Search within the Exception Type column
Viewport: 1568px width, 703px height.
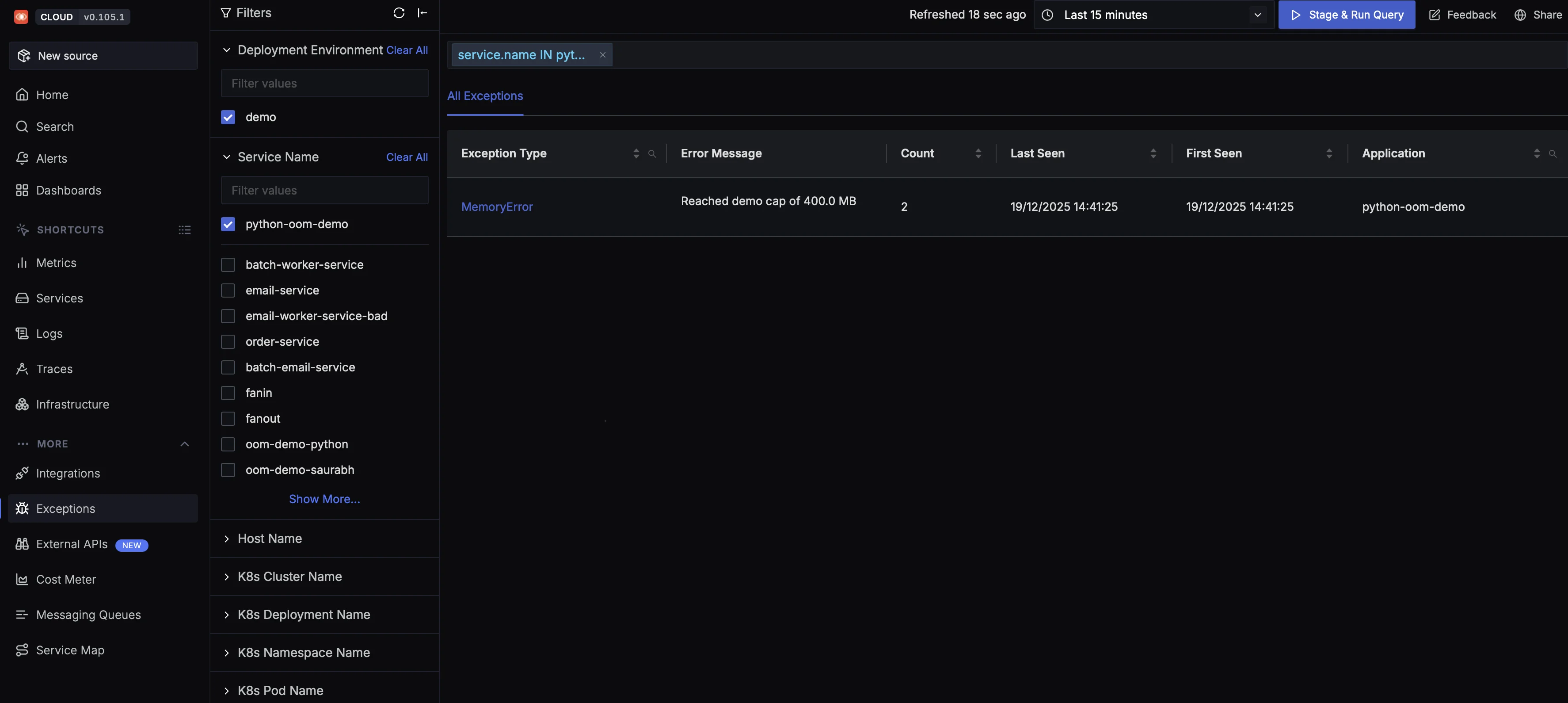[652, 154]
